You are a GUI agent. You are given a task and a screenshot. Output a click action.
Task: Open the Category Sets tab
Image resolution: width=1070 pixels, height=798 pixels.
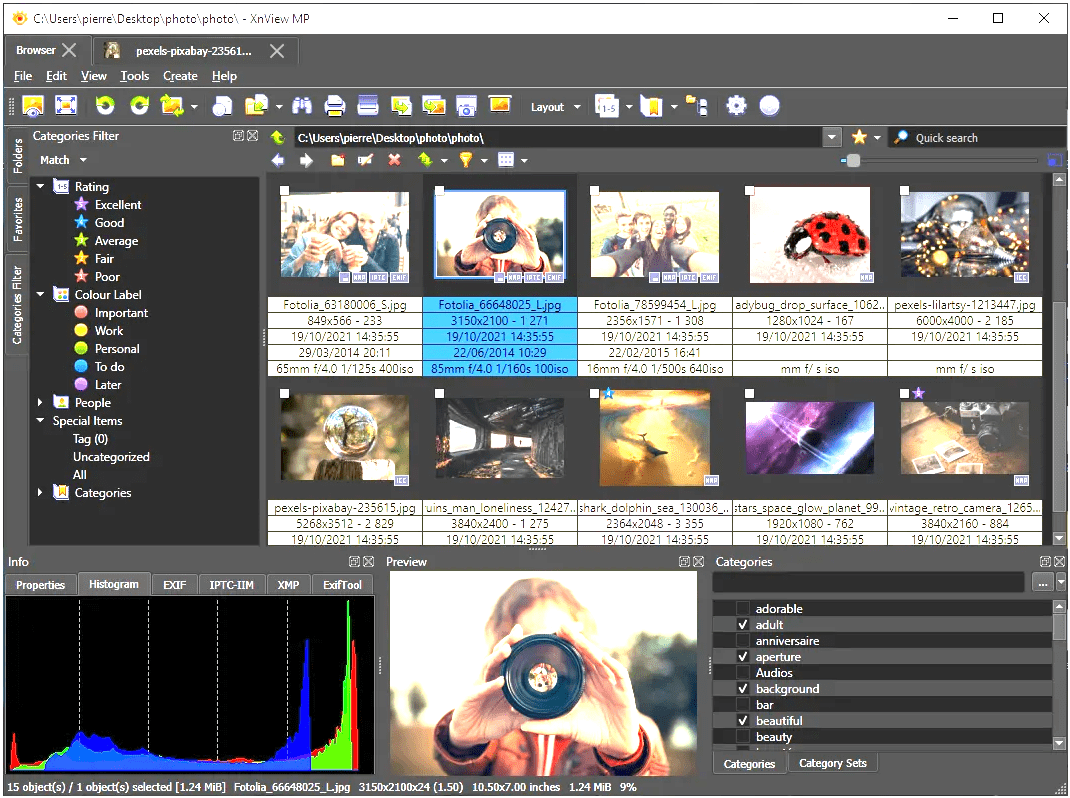(833, 763)
